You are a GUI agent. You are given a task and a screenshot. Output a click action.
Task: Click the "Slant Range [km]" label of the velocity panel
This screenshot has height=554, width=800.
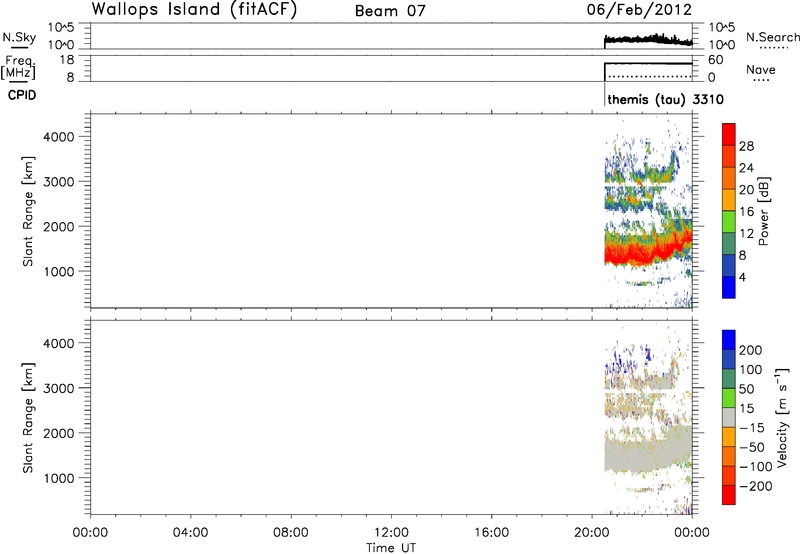28,418
